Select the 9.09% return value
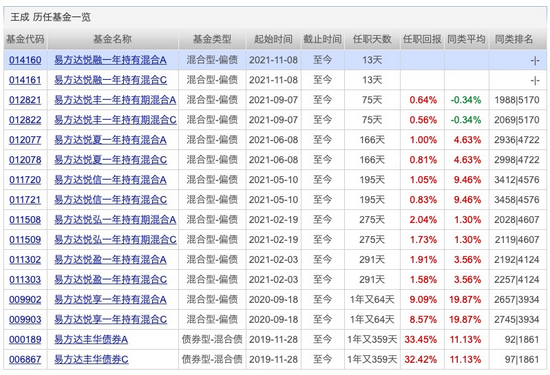550x375 pixels. click(x=423, y=300)
